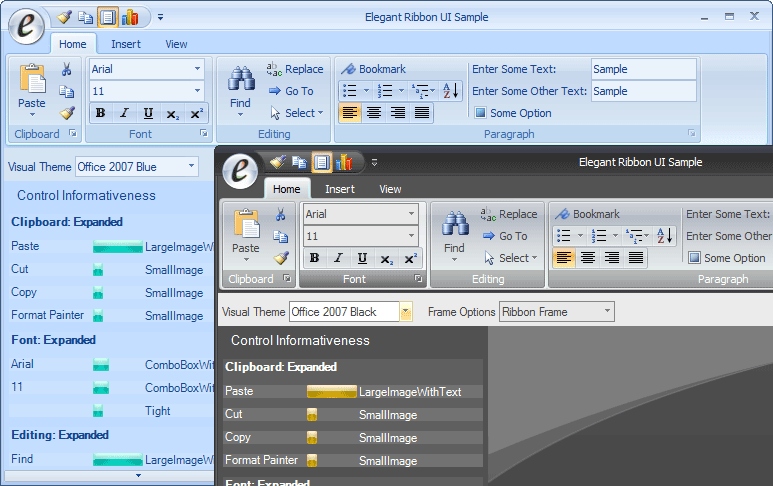Click Enter Some Other Text field in blue window
This screenshot has width=773, height=486.
pos(644,91)
